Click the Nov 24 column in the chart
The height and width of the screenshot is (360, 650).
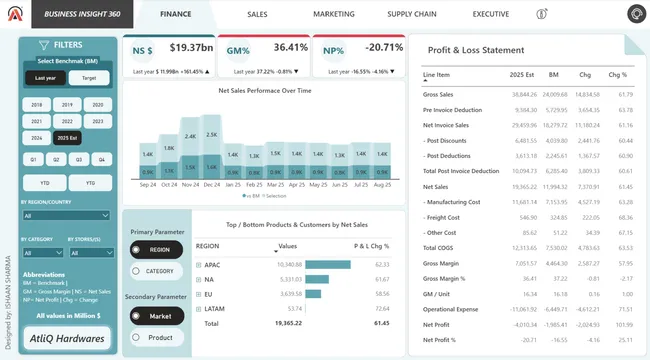(x=190, y=148)
